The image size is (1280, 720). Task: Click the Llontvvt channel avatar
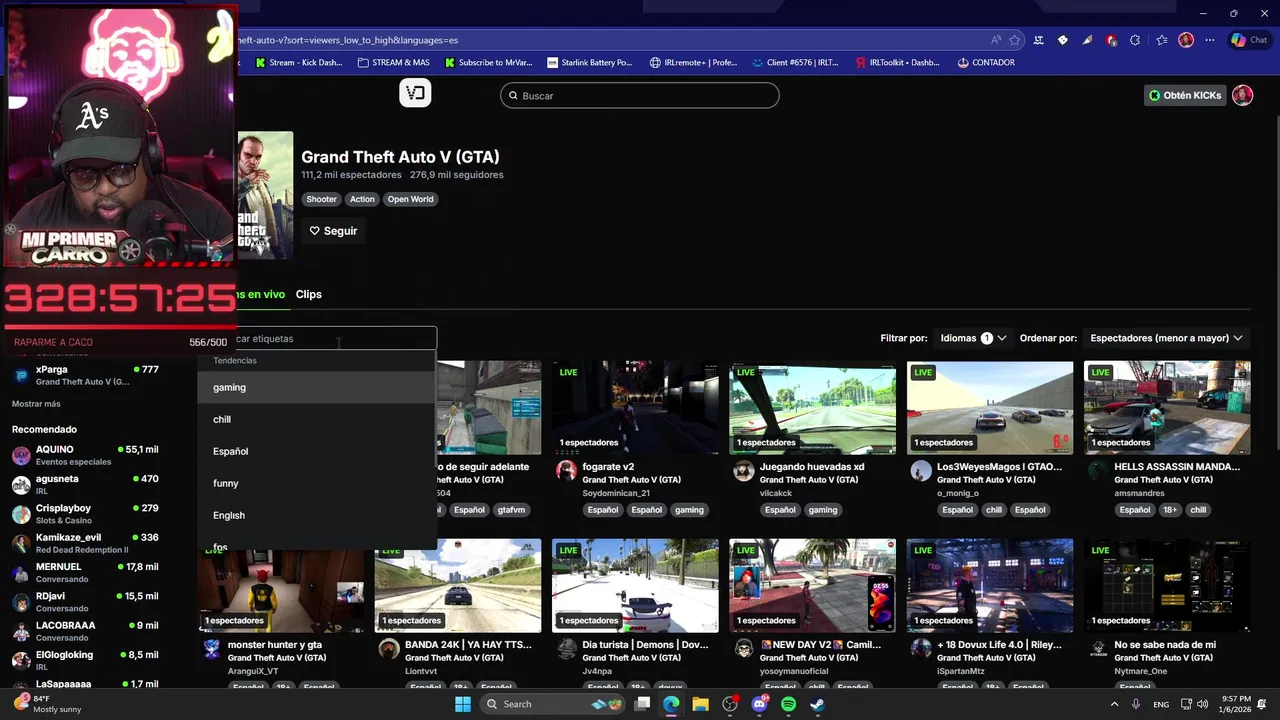click(389, 649)
